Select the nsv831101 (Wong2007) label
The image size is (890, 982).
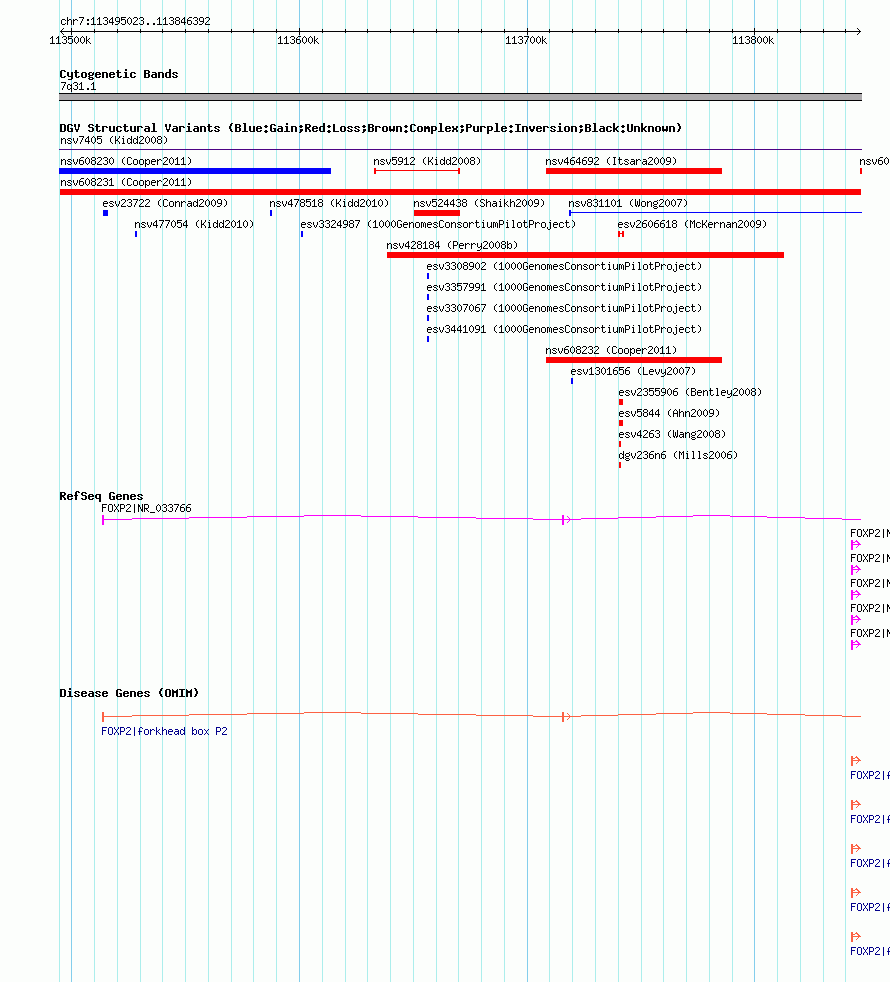click(628, 204)
